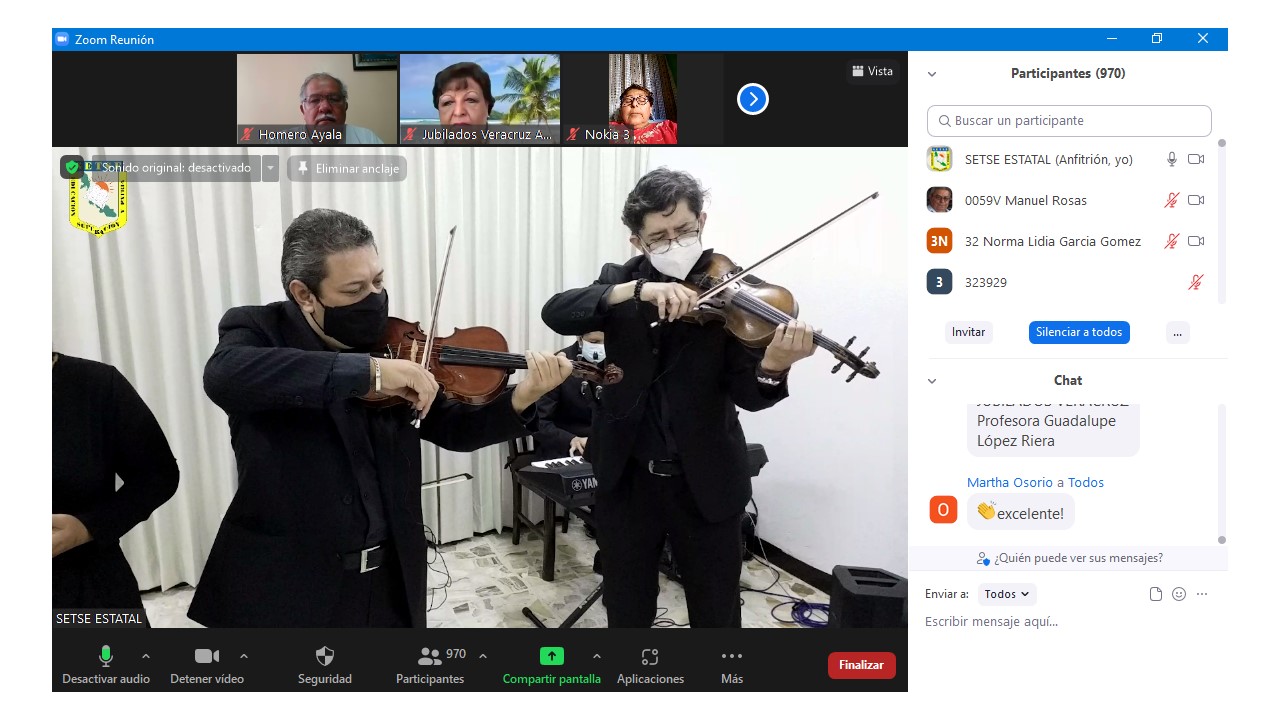Screen dimensions: 1280x720
Task: Click sender name Martha Osorio in chat
Action: pyautogui.click(x=1010, y=482)
